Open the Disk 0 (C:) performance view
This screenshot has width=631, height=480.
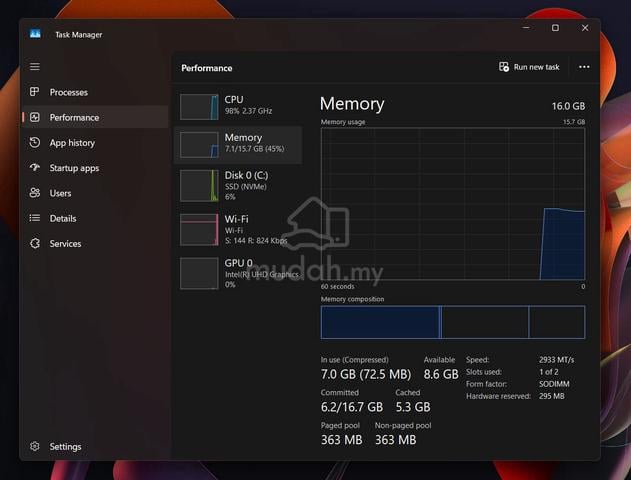coord(238,185)
